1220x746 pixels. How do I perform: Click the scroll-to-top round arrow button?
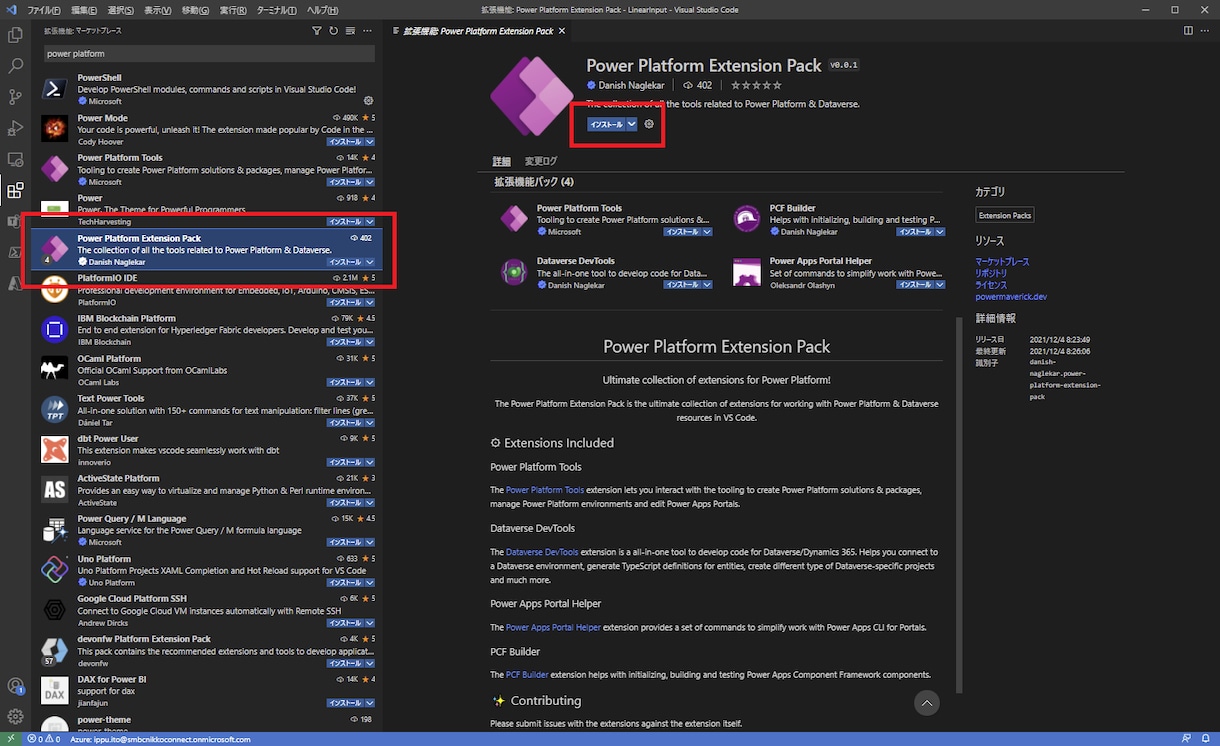[927, 702]
